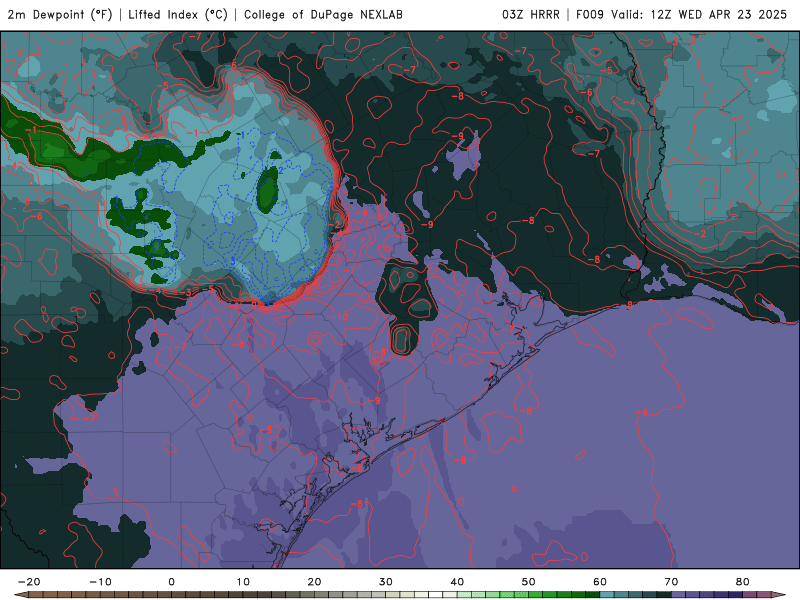Click the 40 label on the color scale
This screenshot has width=800, height=600.
pyautogui.click(x=457, y=582)
